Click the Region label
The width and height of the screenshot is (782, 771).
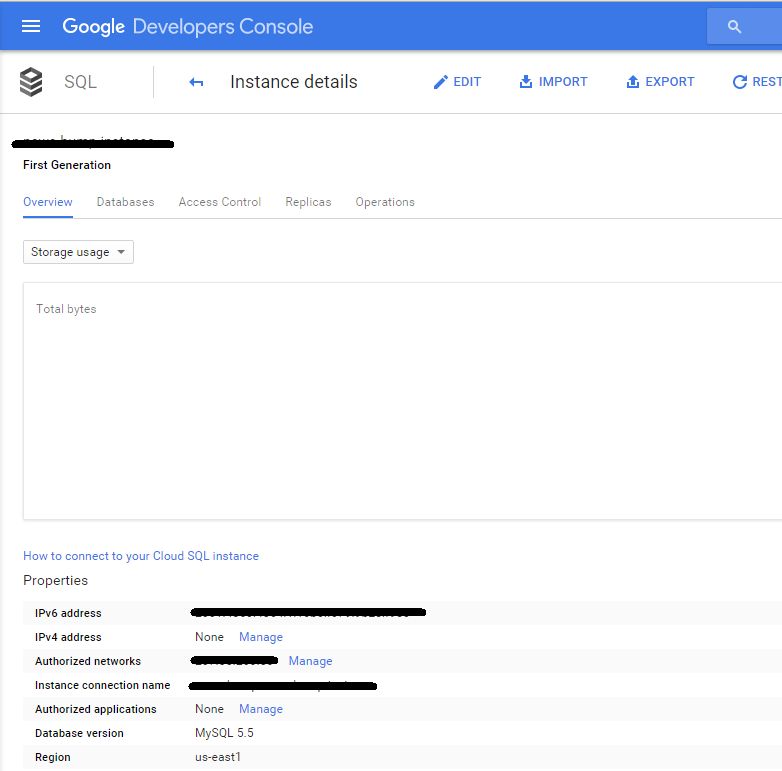tap(53, 757)
